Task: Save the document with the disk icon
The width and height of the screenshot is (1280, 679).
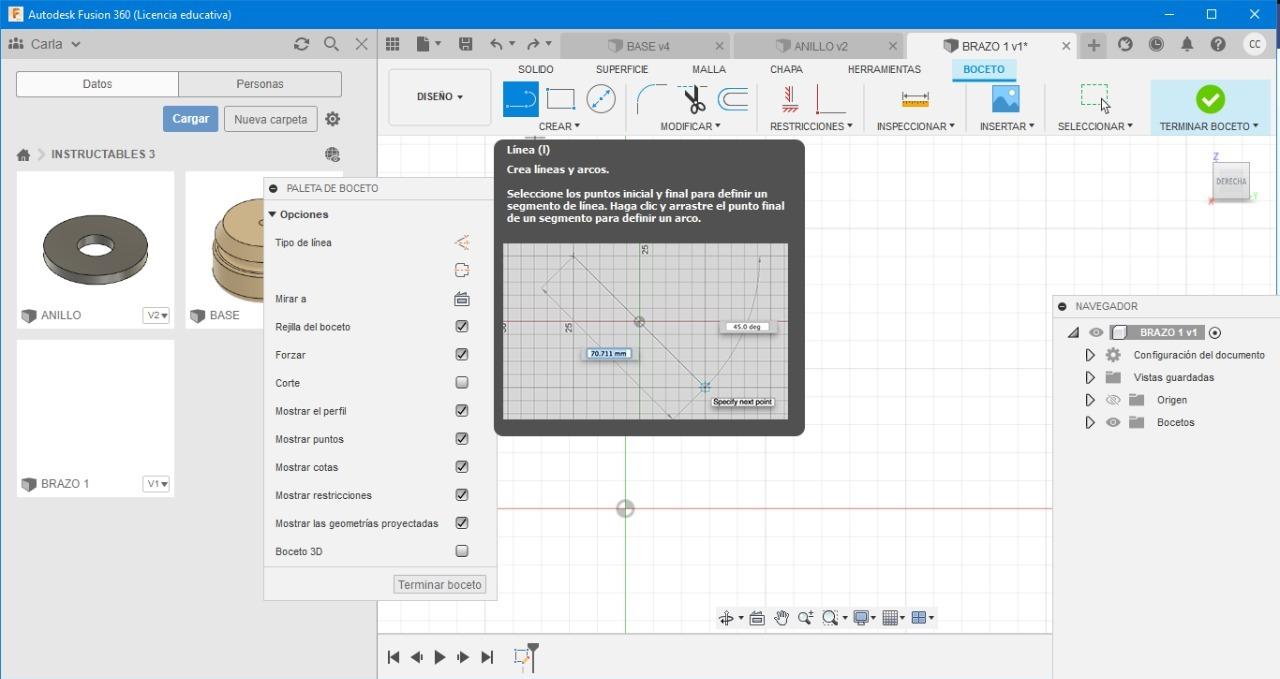Action: point(465,44)
